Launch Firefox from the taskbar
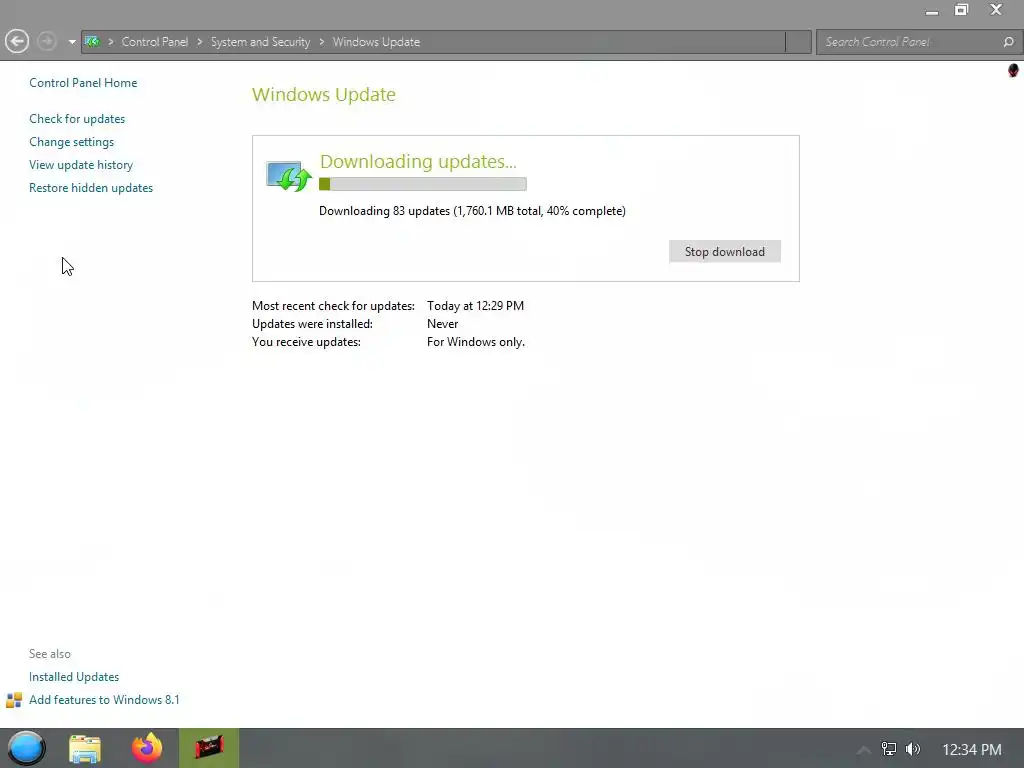 point(147,748)
